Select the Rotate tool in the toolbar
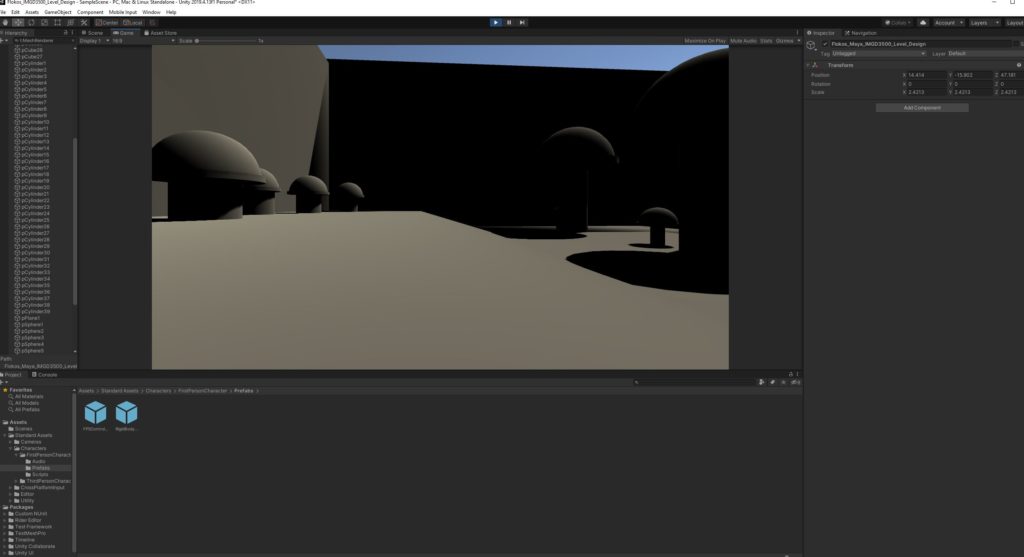This screenshot has width=1024, height=557. [31, 22]
